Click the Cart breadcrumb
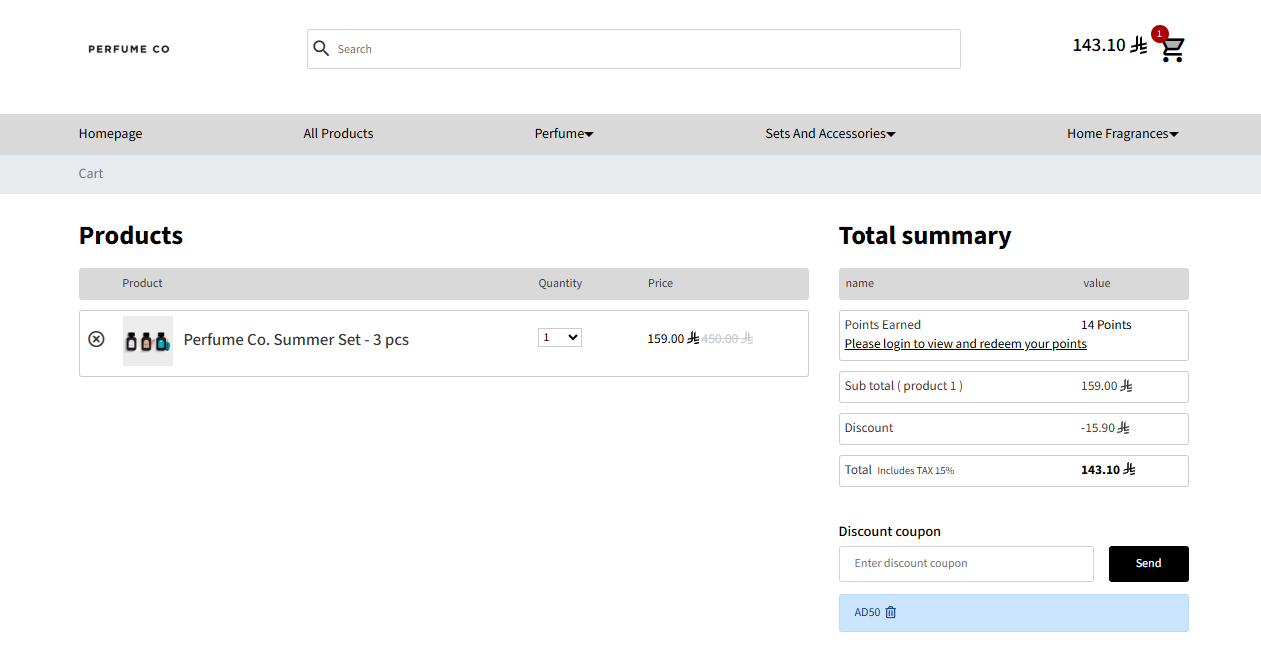1261x656 pixels. [x=91, y=174]
